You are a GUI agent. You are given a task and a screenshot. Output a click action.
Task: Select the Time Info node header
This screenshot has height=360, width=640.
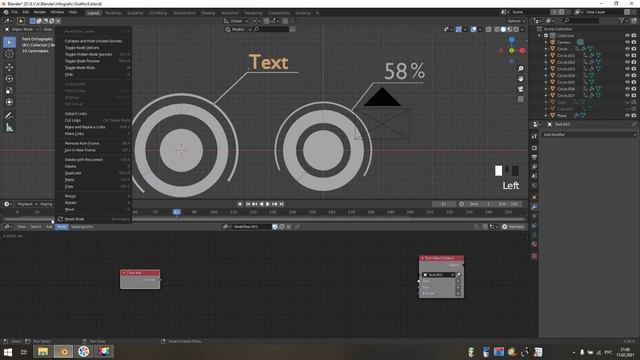140,273
